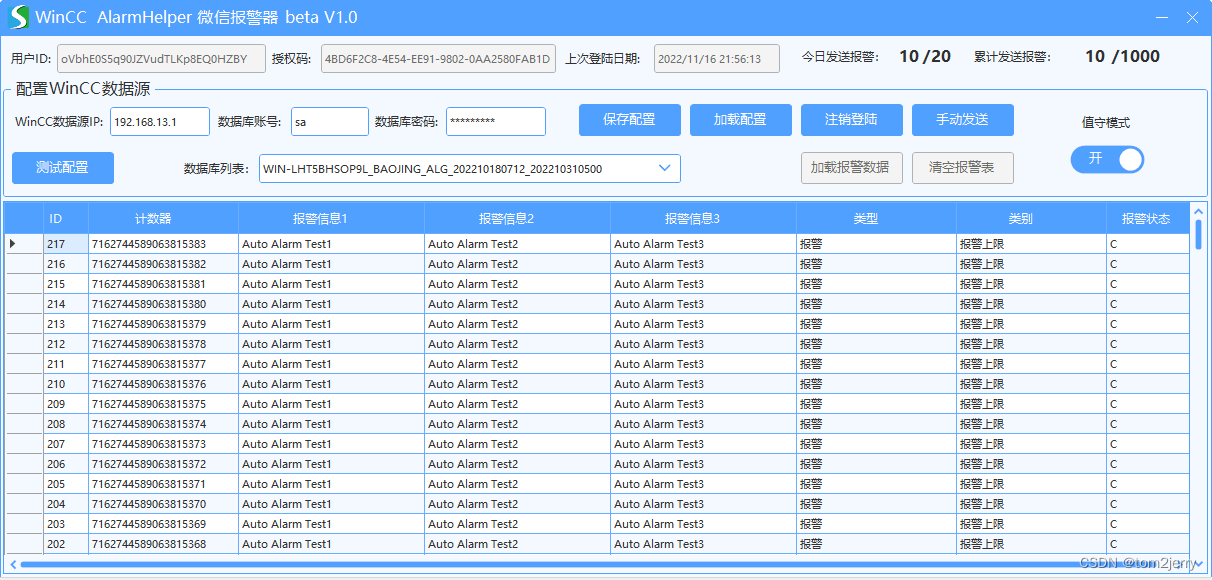Viewport: 1212px width, 580px height.
Task: Click the 授权码 field
Action: pos(437,58)
